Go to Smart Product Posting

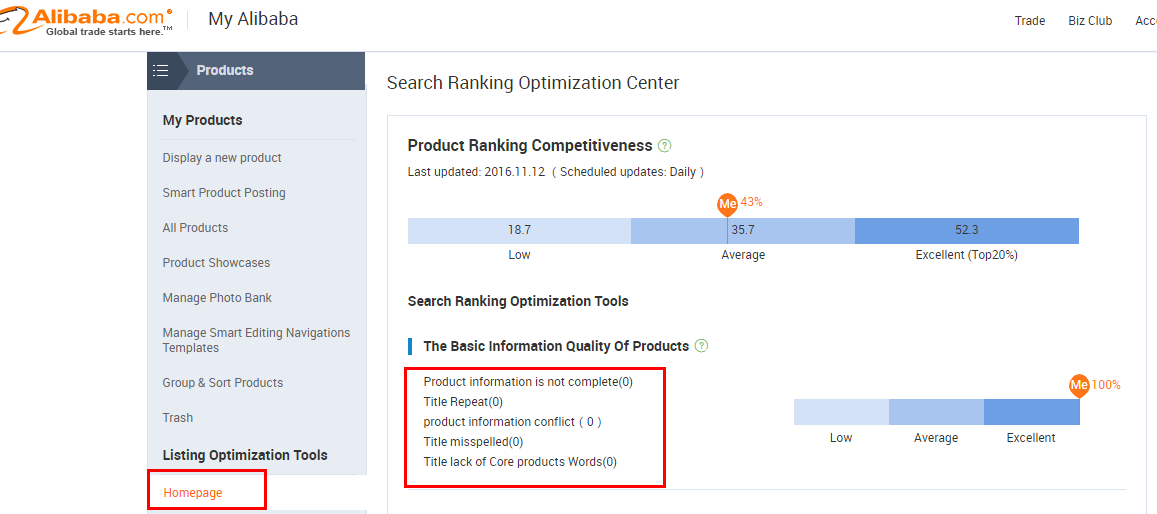click(224, 193)
